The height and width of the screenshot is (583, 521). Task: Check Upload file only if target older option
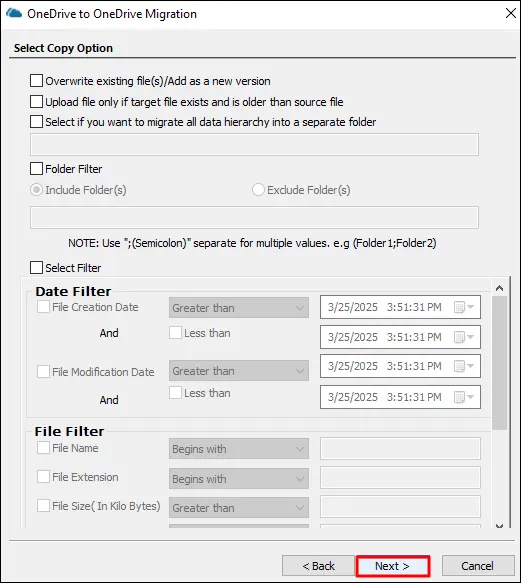click(x=36, y=102)
